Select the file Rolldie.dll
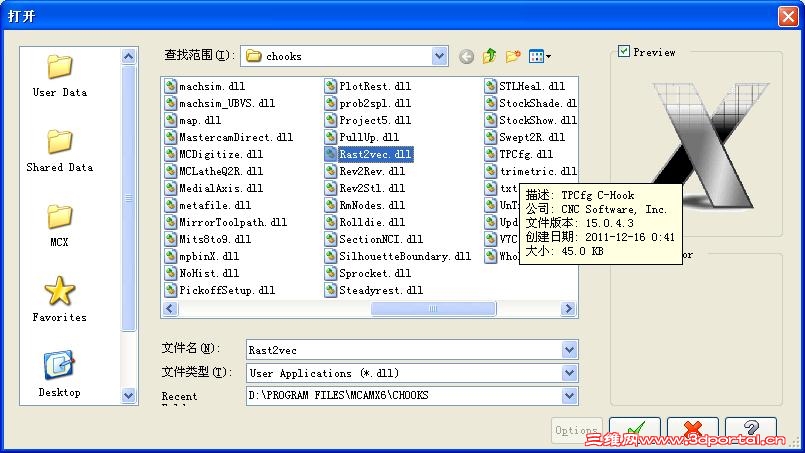This screenshot has width=805, height=453. tap(365, 222)
